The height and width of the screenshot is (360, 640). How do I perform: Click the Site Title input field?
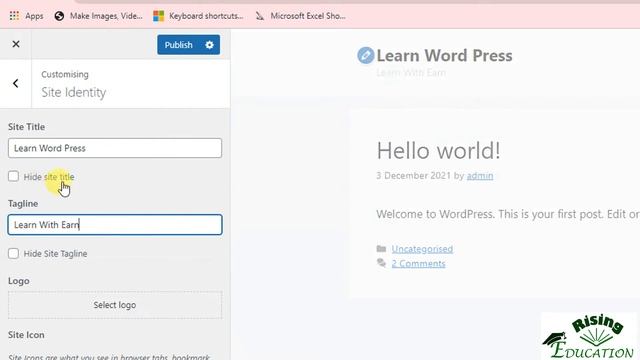coord(115,148)
